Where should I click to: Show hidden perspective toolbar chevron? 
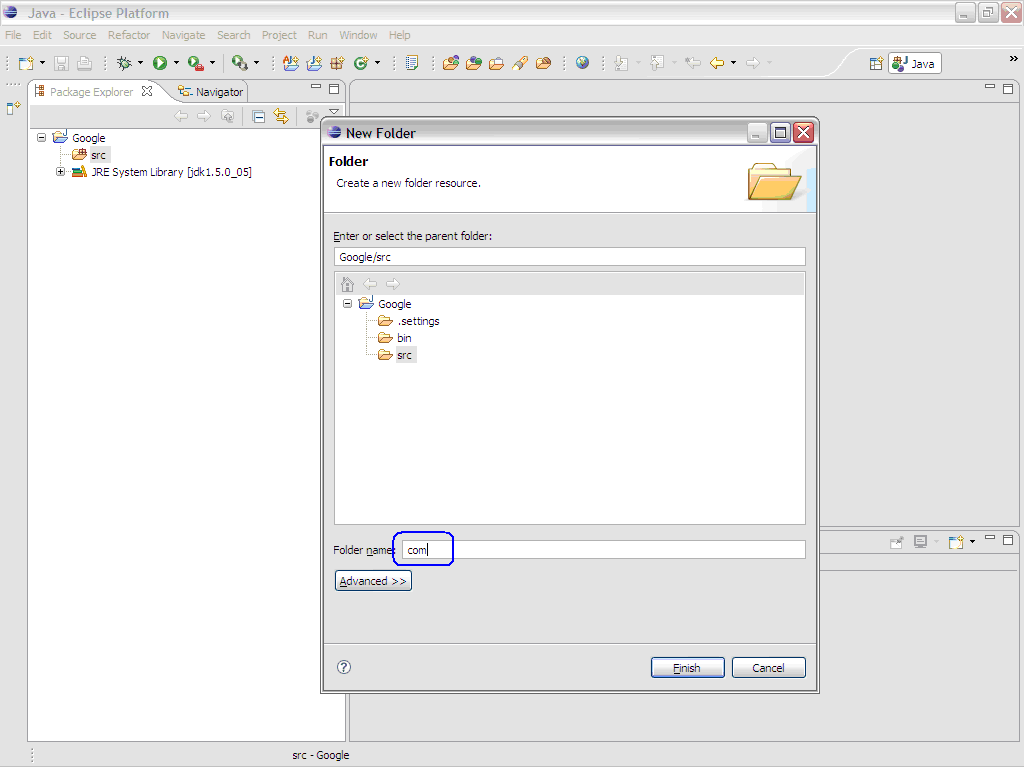1013,59
